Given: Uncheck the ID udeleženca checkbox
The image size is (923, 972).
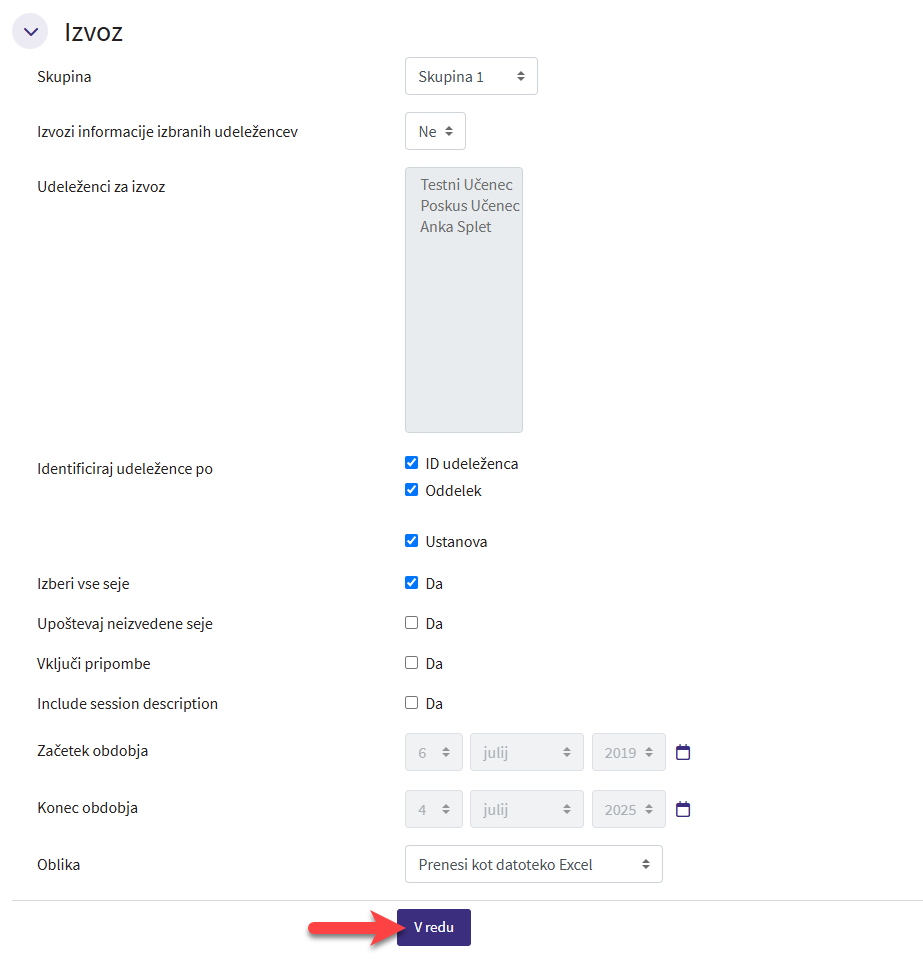Looking at the screenshot, I should (411, 463).
